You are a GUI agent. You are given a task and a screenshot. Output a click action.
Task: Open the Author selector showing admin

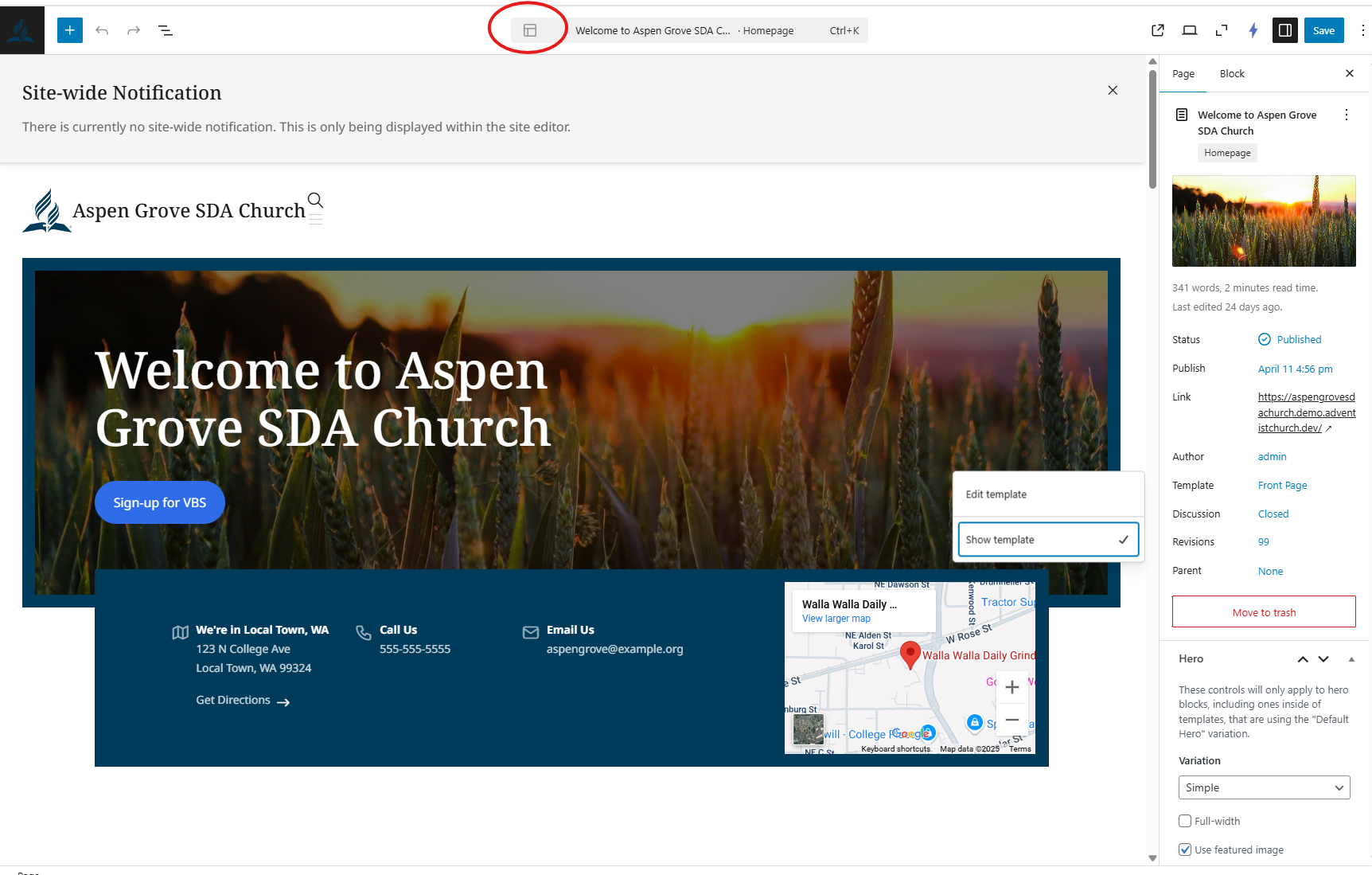[x=1272, y=456]
